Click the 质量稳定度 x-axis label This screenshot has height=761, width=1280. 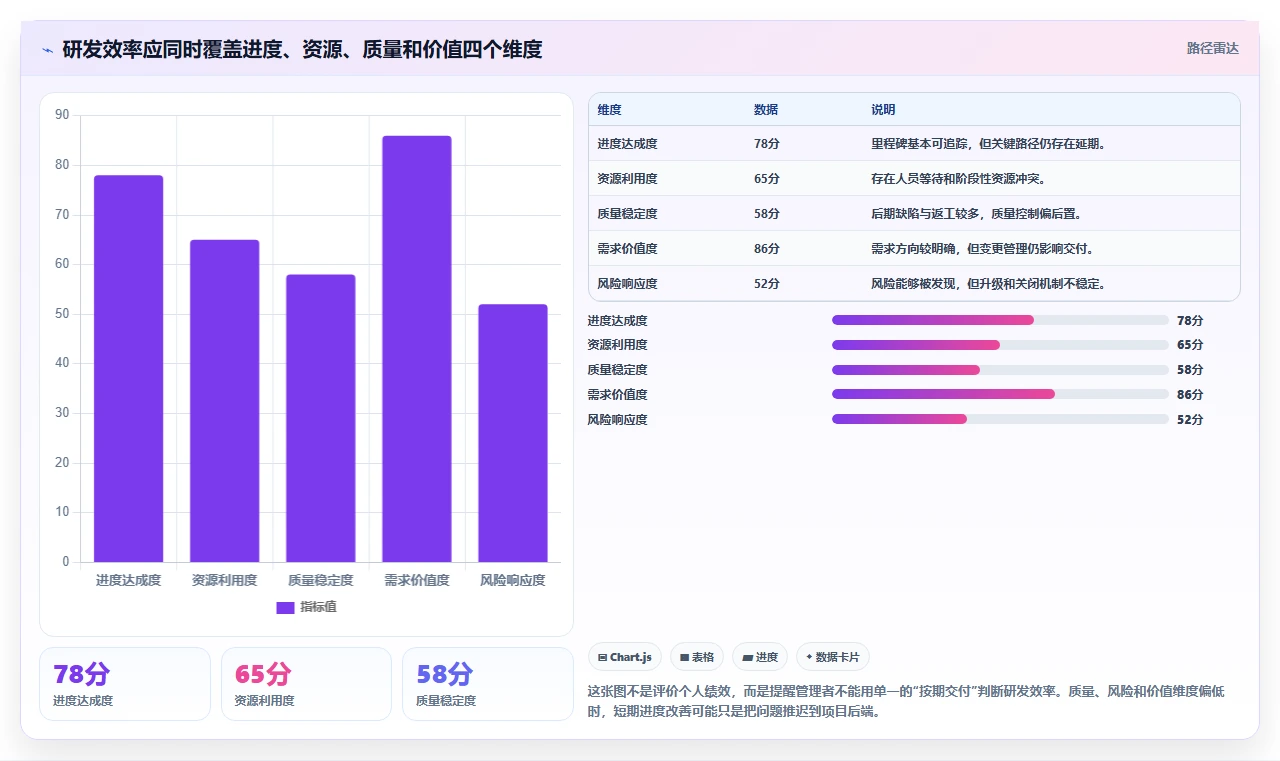pos(321,580)
